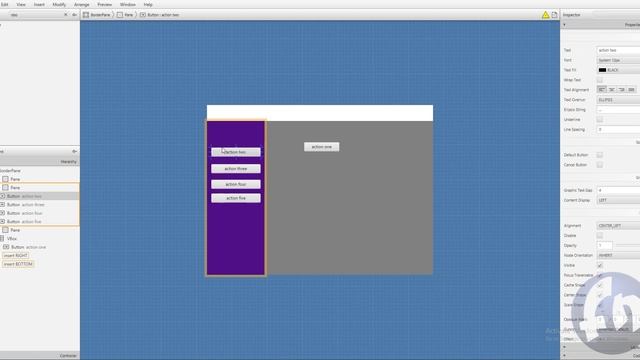
Task: Set text alignment to justify
Action: 631,90
